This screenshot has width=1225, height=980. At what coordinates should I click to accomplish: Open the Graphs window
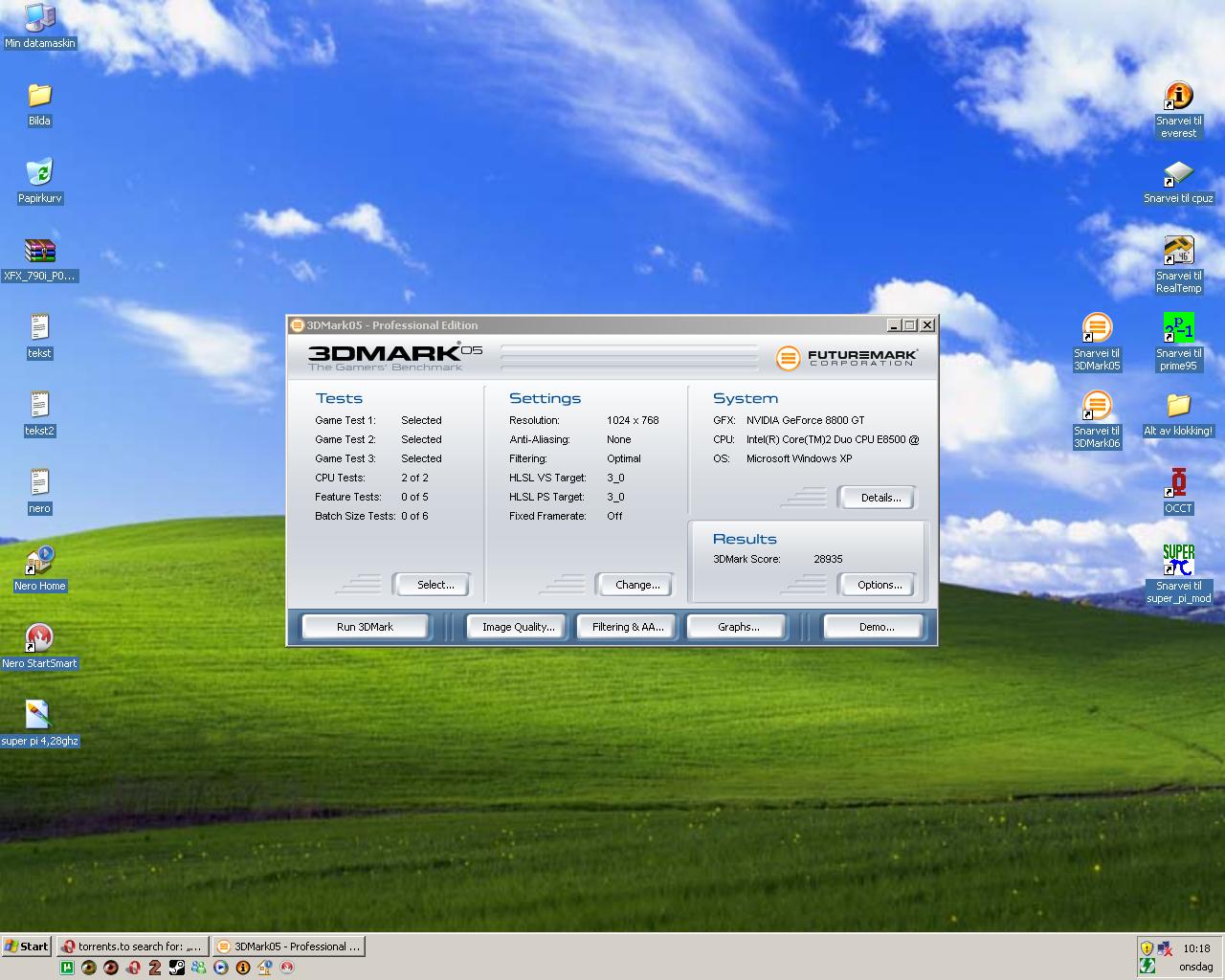coord(738,627)
